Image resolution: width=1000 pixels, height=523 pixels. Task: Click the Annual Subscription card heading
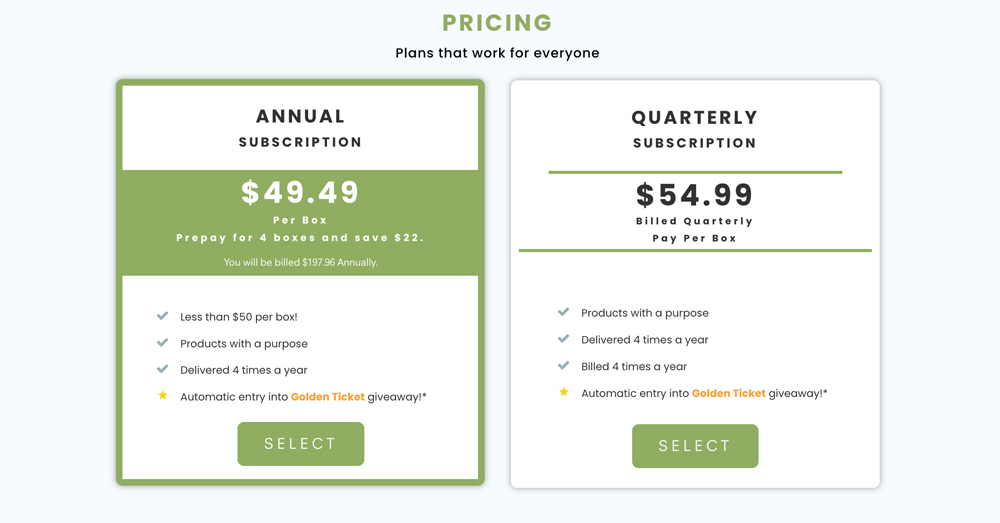tap(300, 127)
